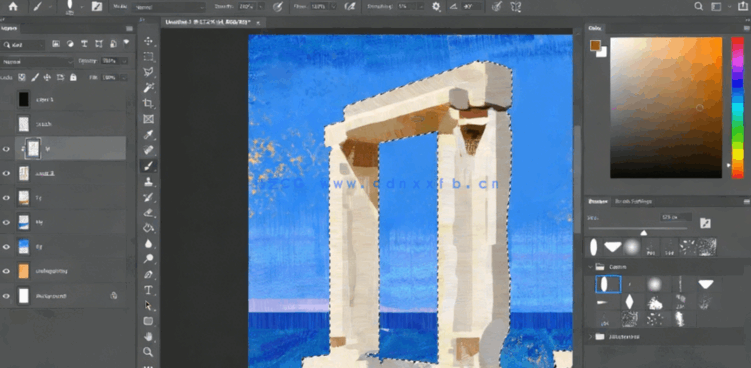Toggle pressure for size icon beside angle field
Image resolution: width=751 pixels, height=368 pixels.
point(497,7)
